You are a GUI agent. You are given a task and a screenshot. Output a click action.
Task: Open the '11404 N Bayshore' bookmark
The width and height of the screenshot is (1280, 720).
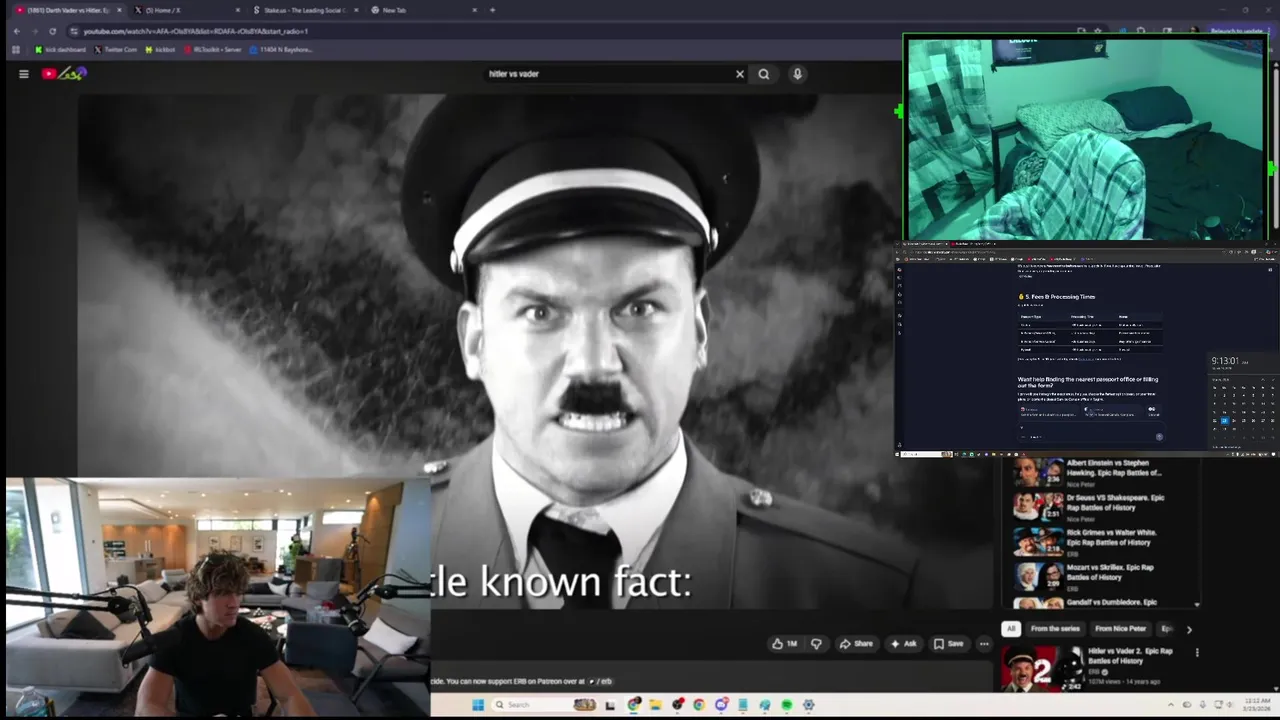tap(281, 49)
